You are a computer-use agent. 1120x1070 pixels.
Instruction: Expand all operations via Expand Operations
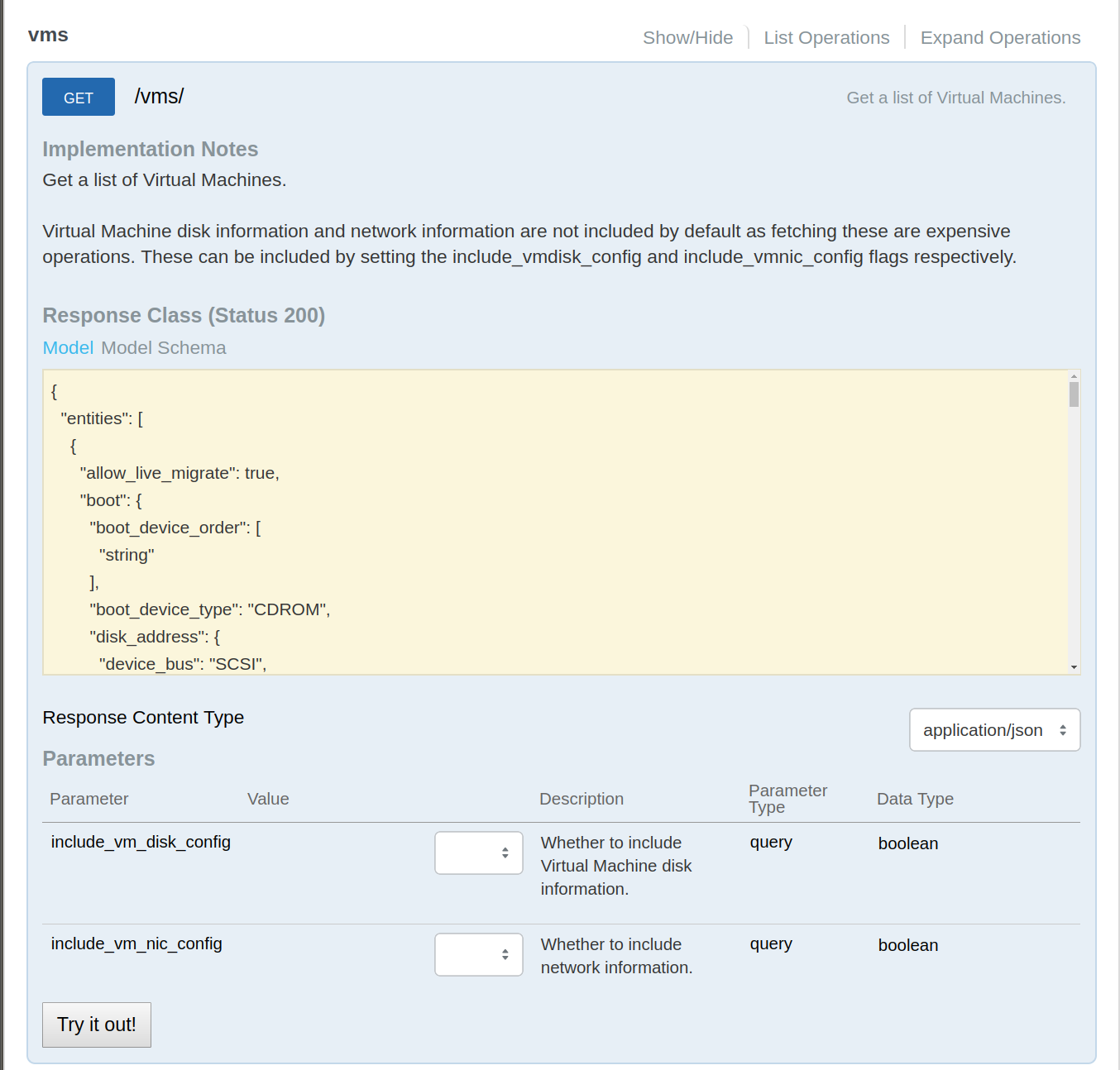pos(1000,37)
